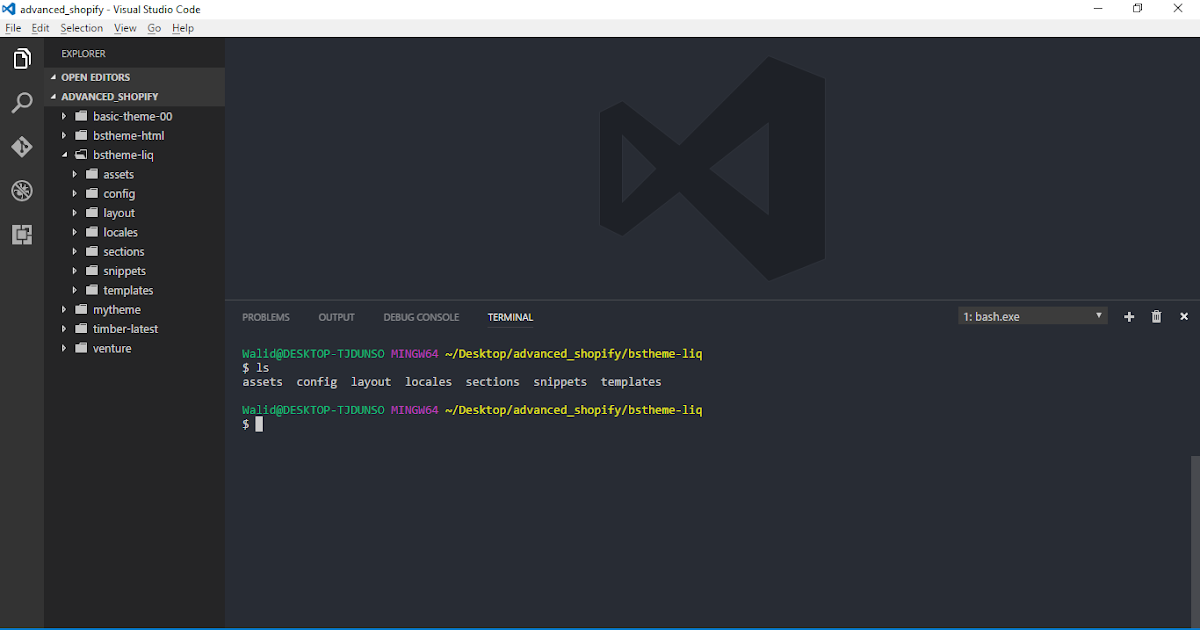Image resolution: width=1200 pixels, height=630 pixels.
Task: Expand the assets folder arrow
Action: tap(74, 174)
